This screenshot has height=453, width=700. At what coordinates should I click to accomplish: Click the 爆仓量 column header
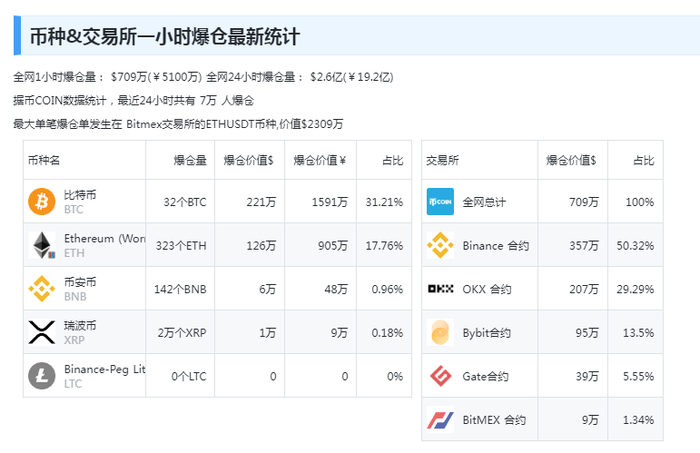point(190,160)
